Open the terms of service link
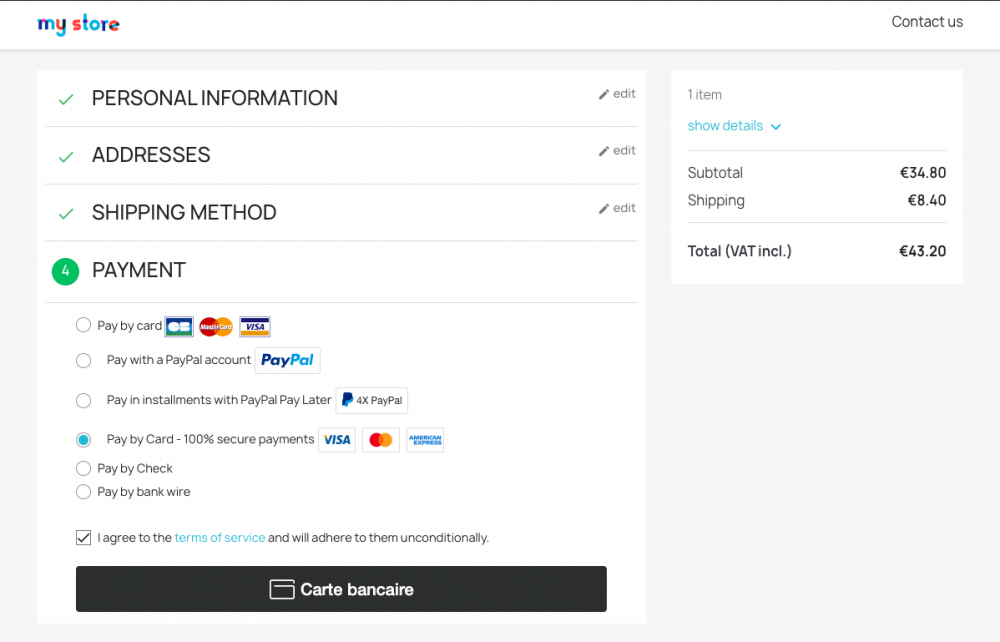 219,538
